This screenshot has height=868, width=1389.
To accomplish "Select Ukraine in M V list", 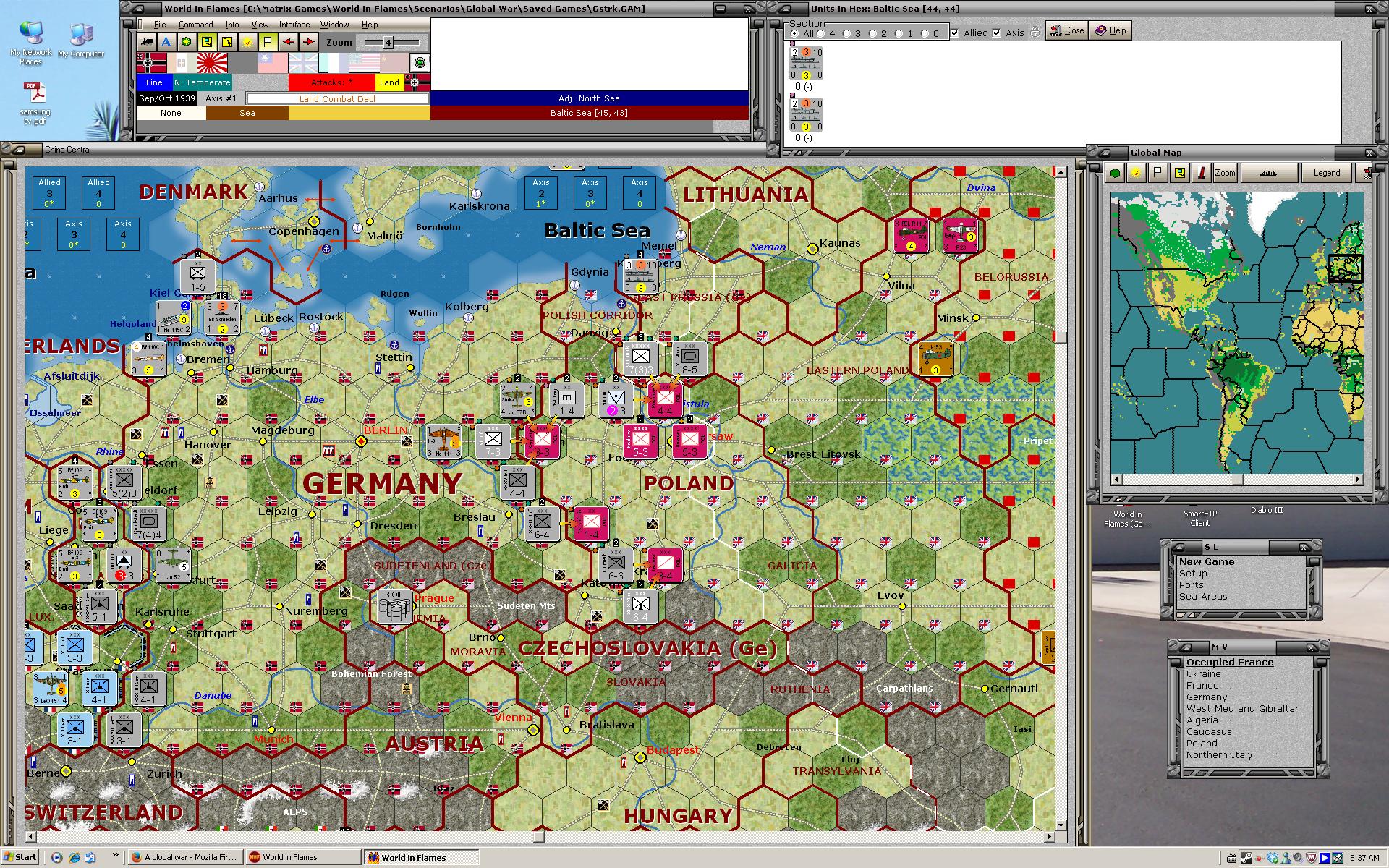I will coord(1203,673).
